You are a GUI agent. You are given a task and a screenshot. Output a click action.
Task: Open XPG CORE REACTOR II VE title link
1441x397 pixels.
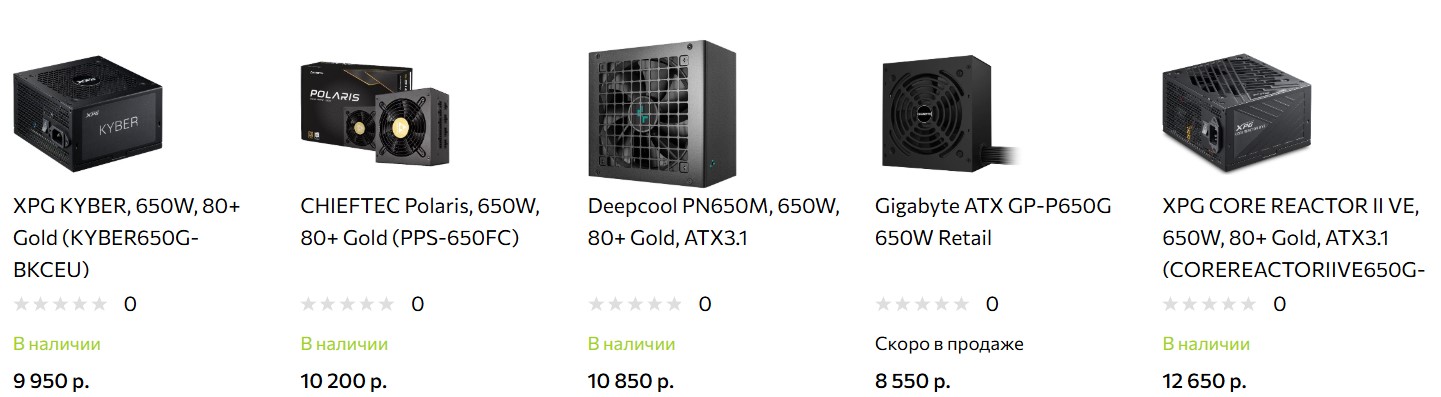[1294, 238]
